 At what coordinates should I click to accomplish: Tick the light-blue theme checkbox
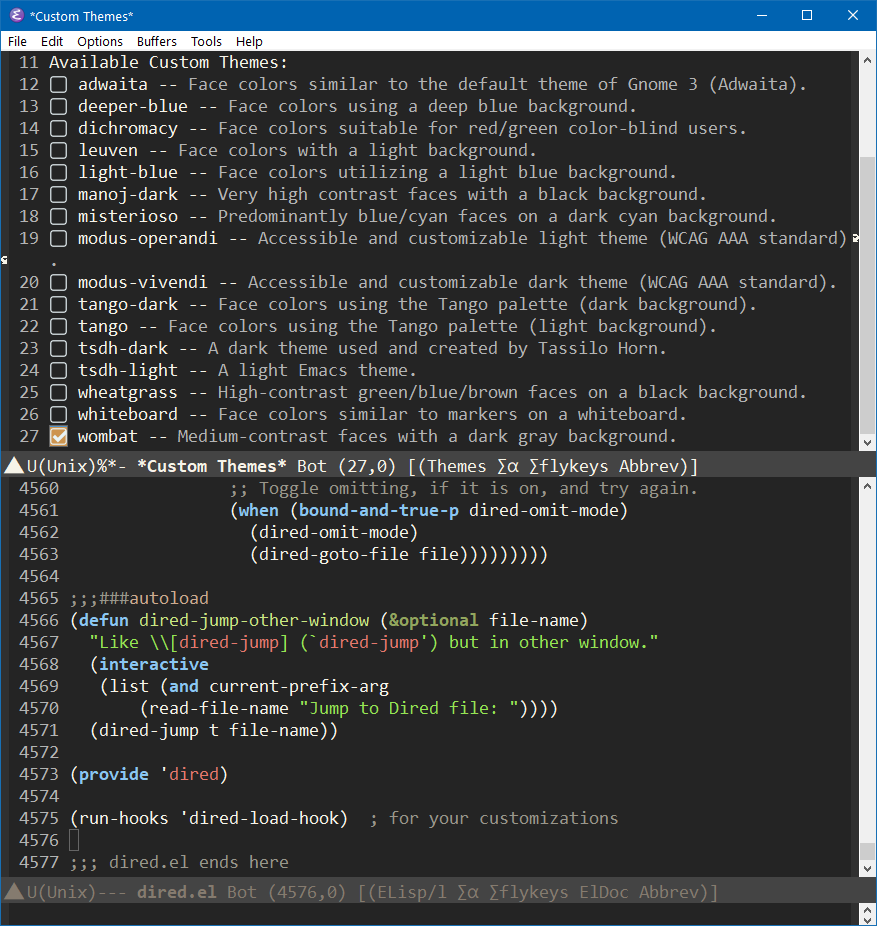tap(58, 172)
